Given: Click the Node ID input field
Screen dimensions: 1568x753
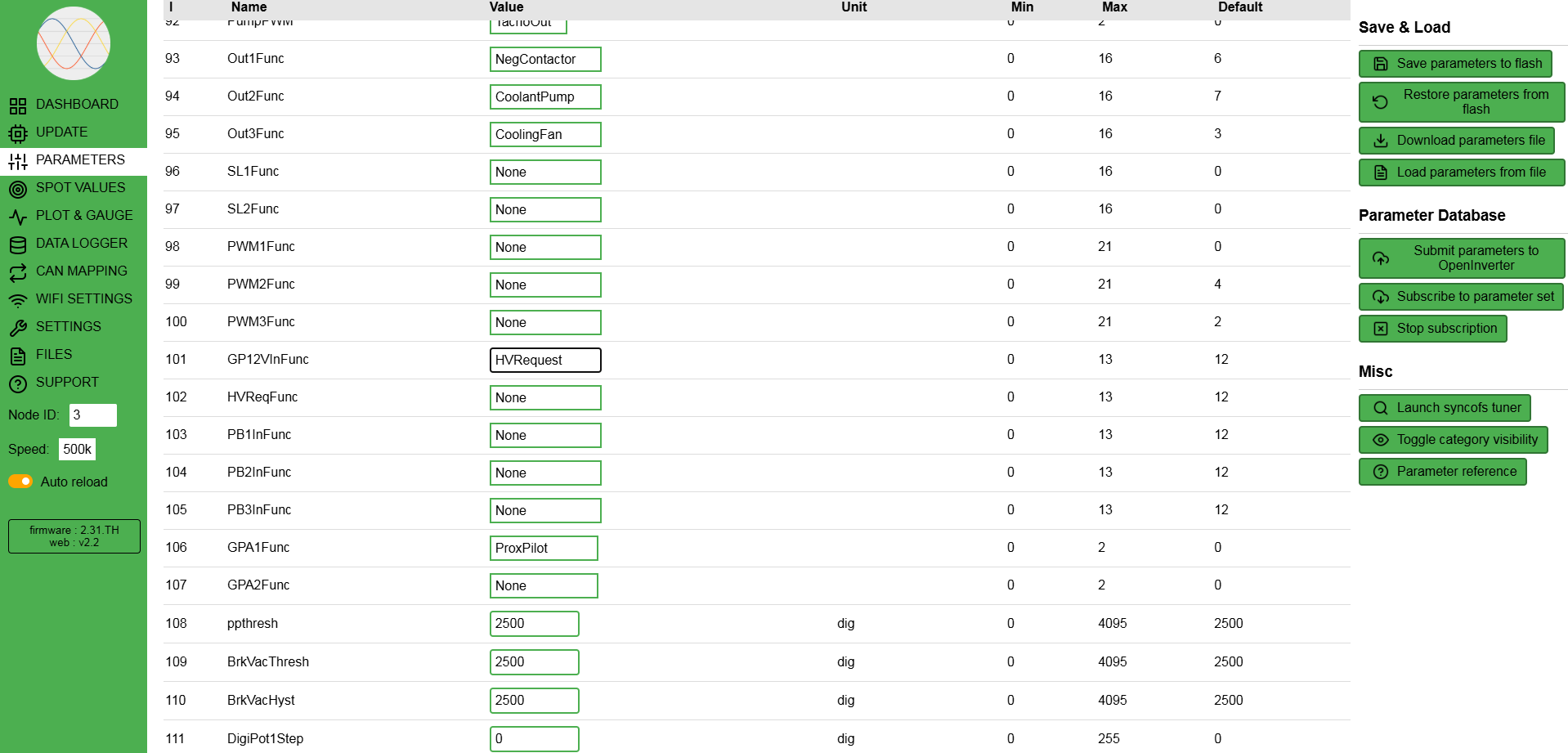Looking at the screenshot, I should click(x=92, y=415).
